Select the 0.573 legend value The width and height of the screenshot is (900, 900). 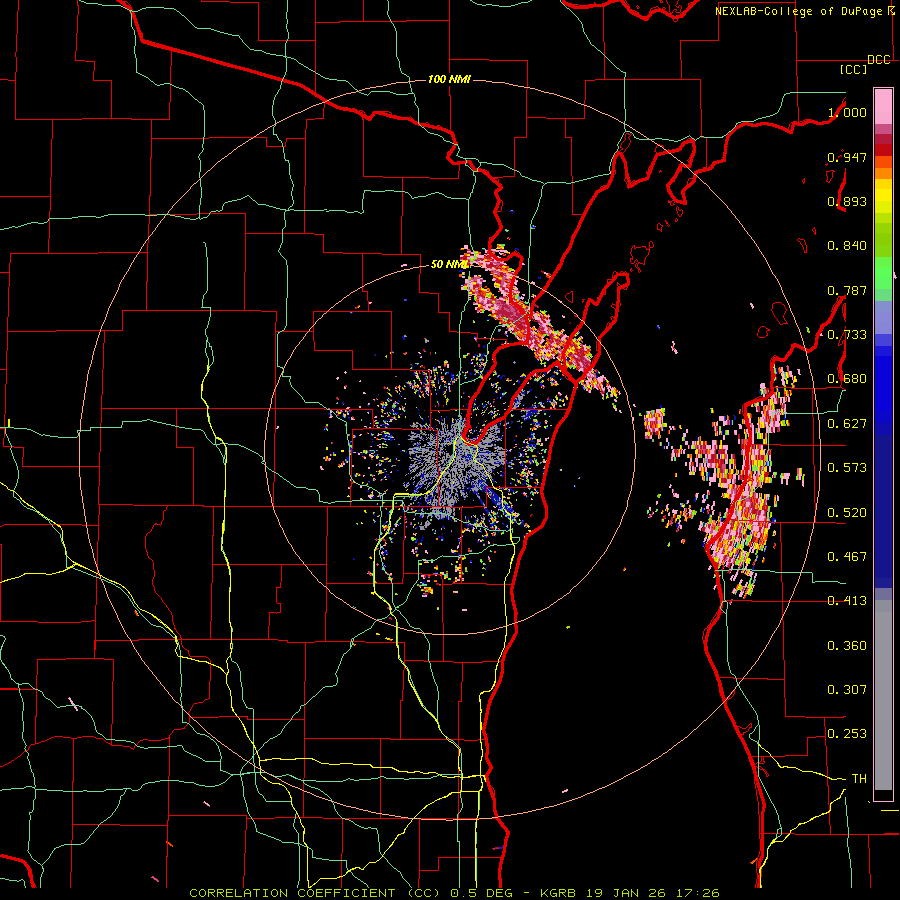(x=847, y=468)
